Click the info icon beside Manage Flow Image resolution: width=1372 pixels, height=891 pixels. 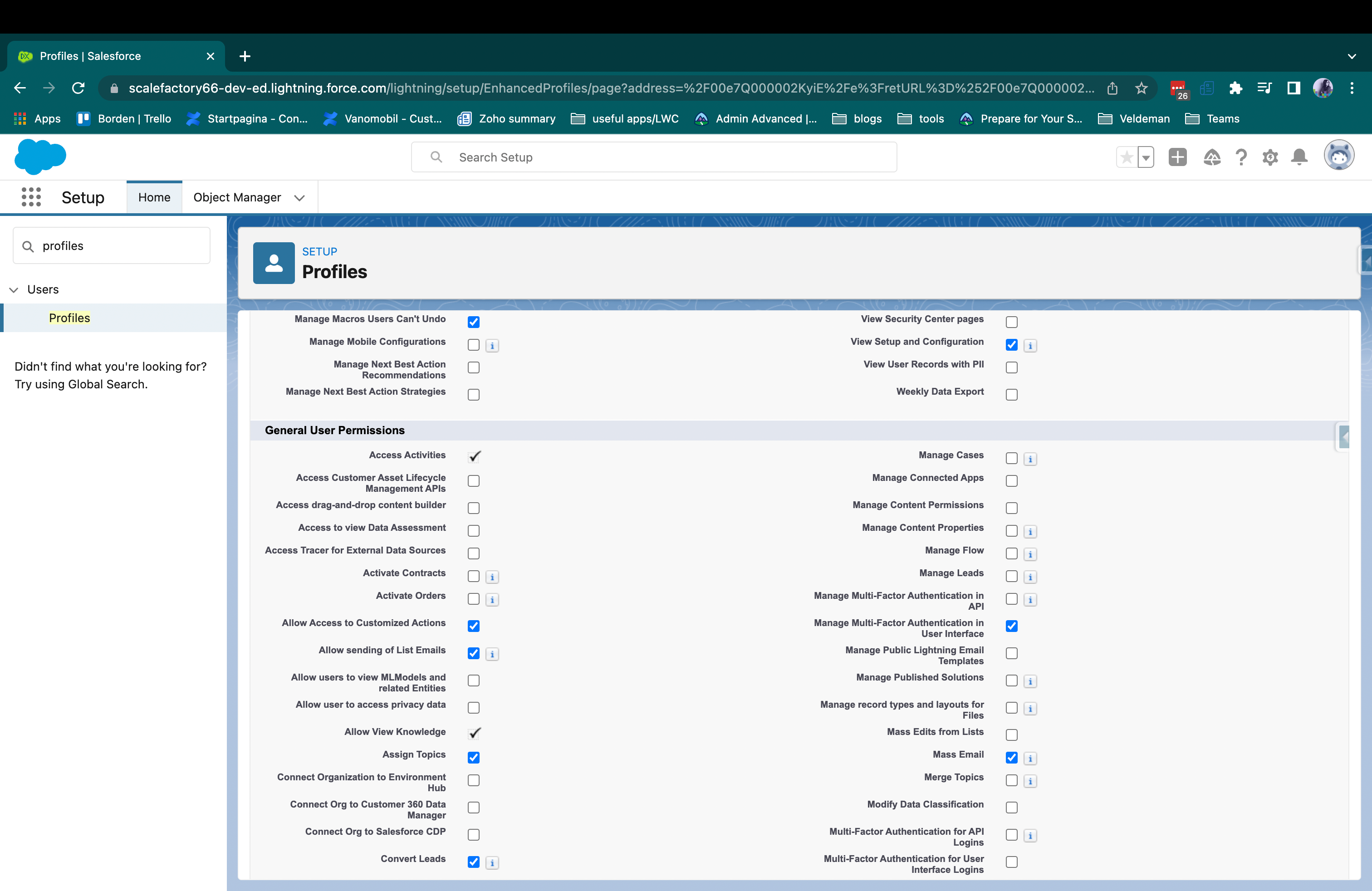point(1030,554)
